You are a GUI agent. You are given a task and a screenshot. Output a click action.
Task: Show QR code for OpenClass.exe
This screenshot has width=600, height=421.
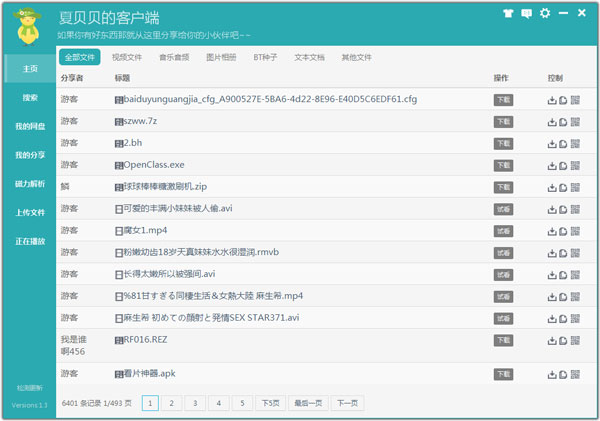575,165
